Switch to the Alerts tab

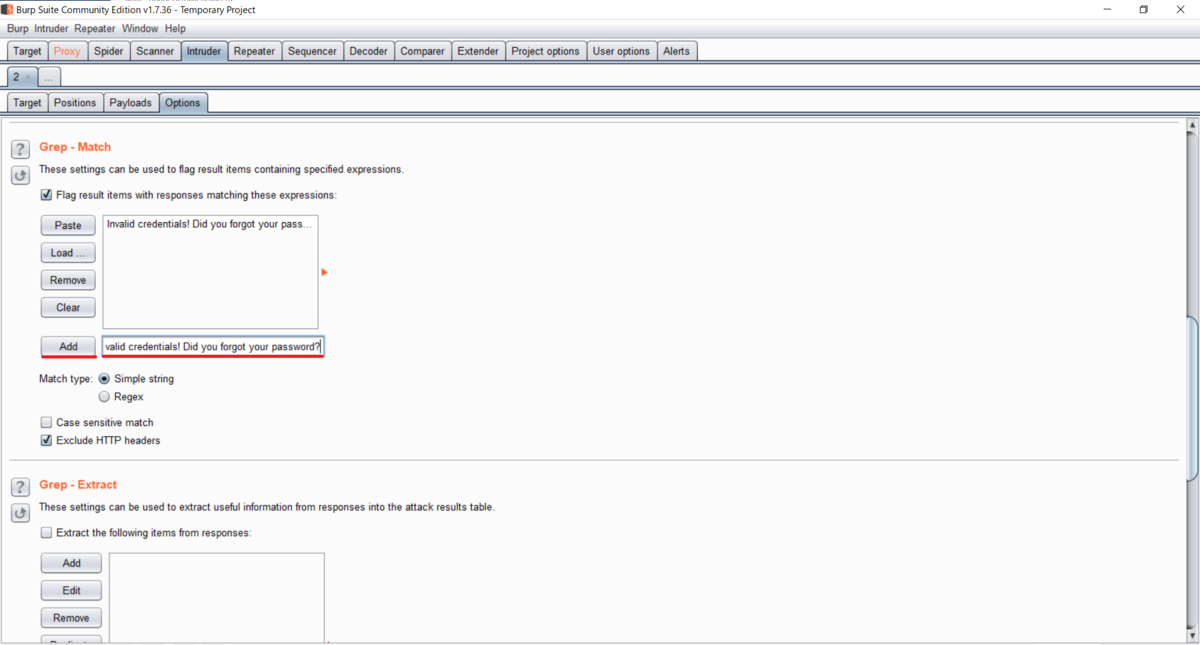coord(676,51)
